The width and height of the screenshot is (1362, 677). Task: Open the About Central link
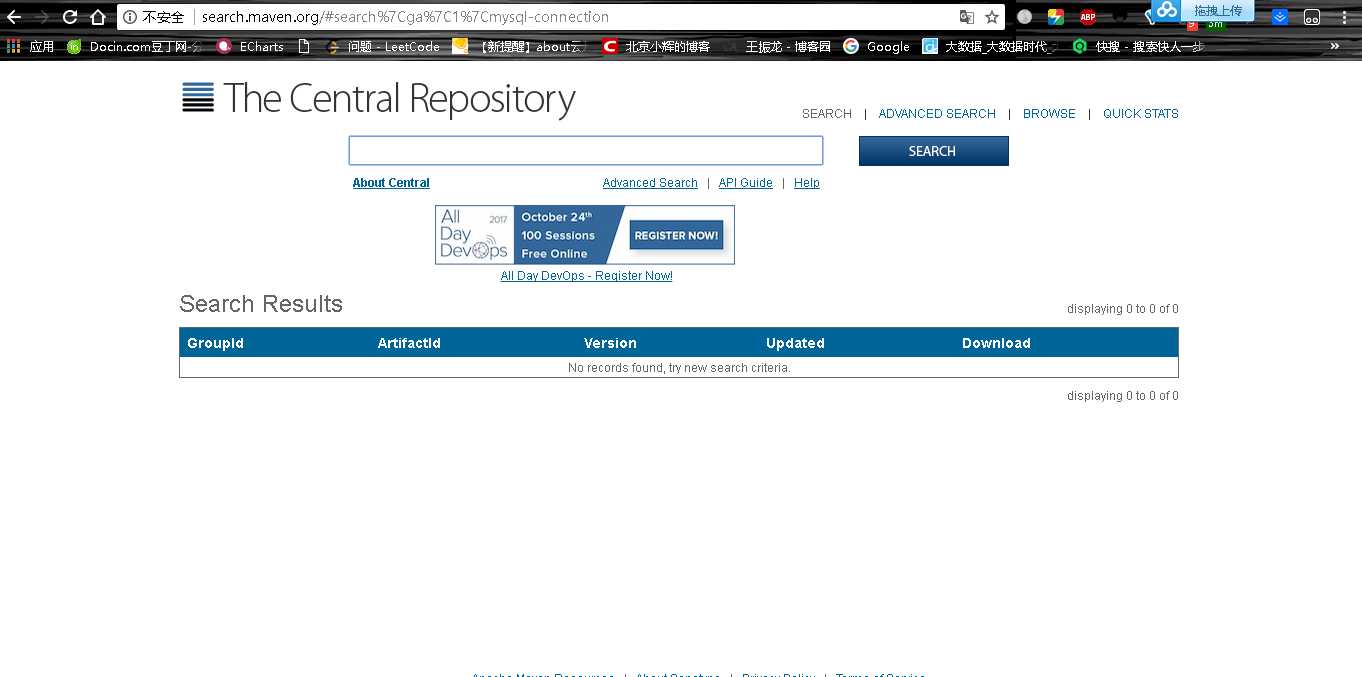391,183
